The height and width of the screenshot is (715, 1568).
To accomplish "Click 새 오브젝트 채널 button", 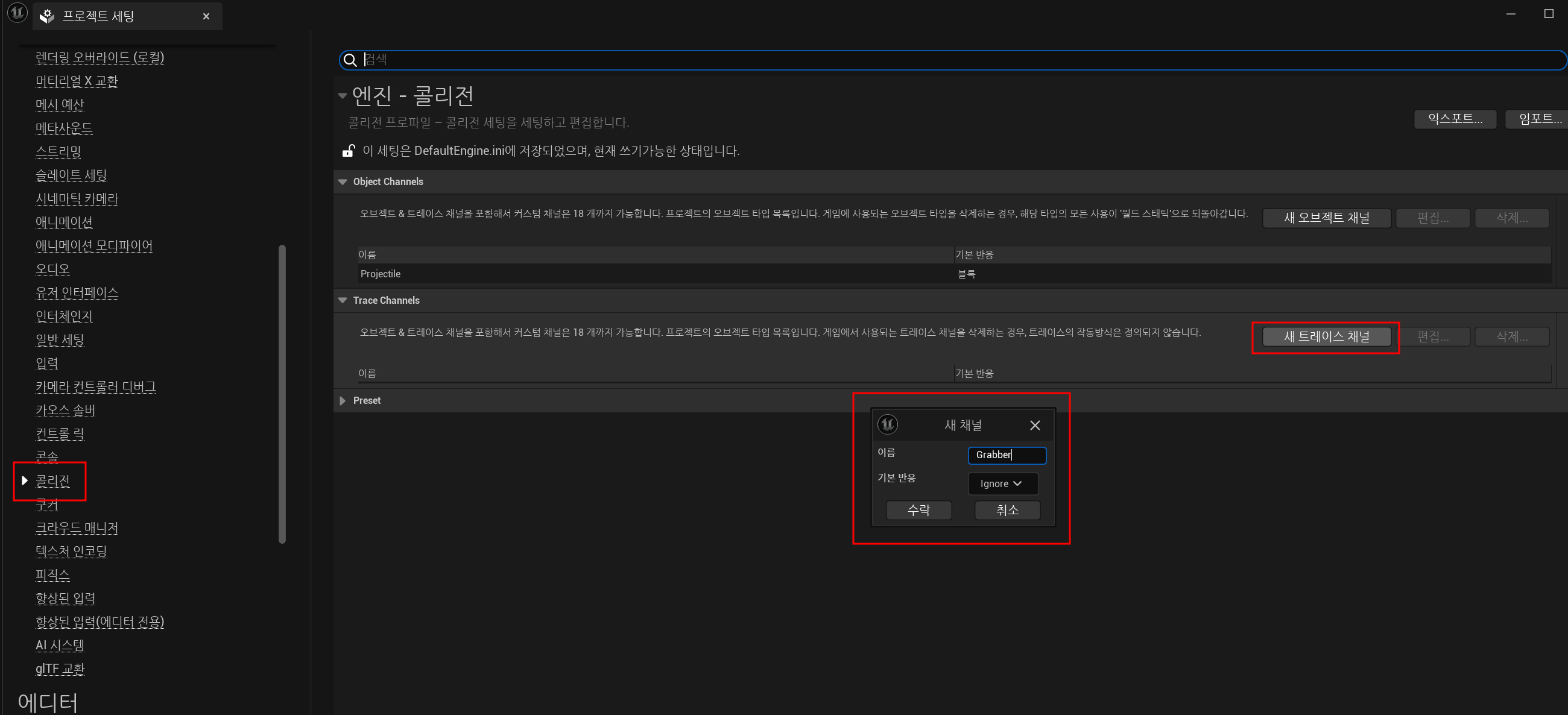I will [1326, 218].
